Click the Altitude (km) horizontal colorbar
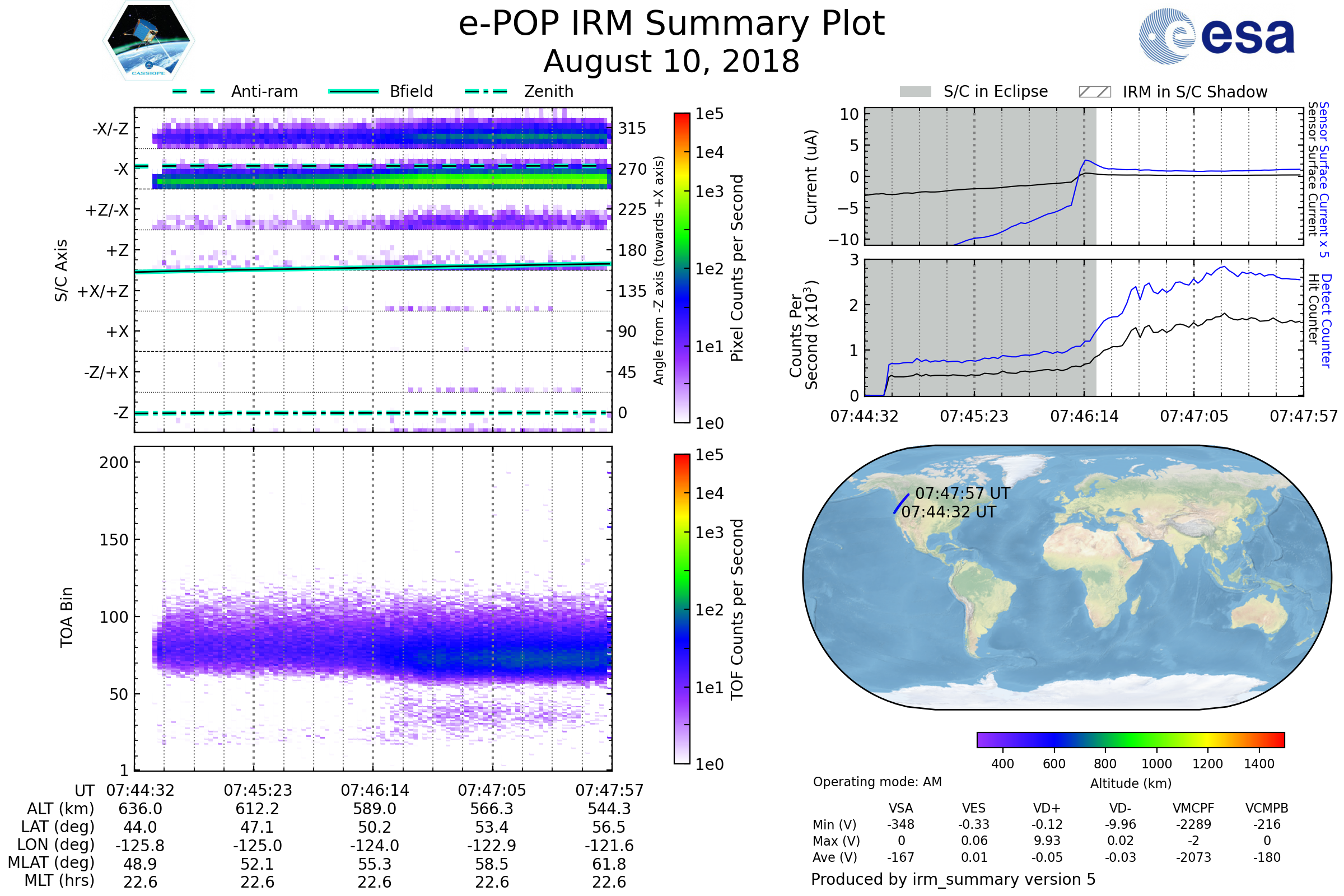The image size is (1344, 896). pos(1130,739)
